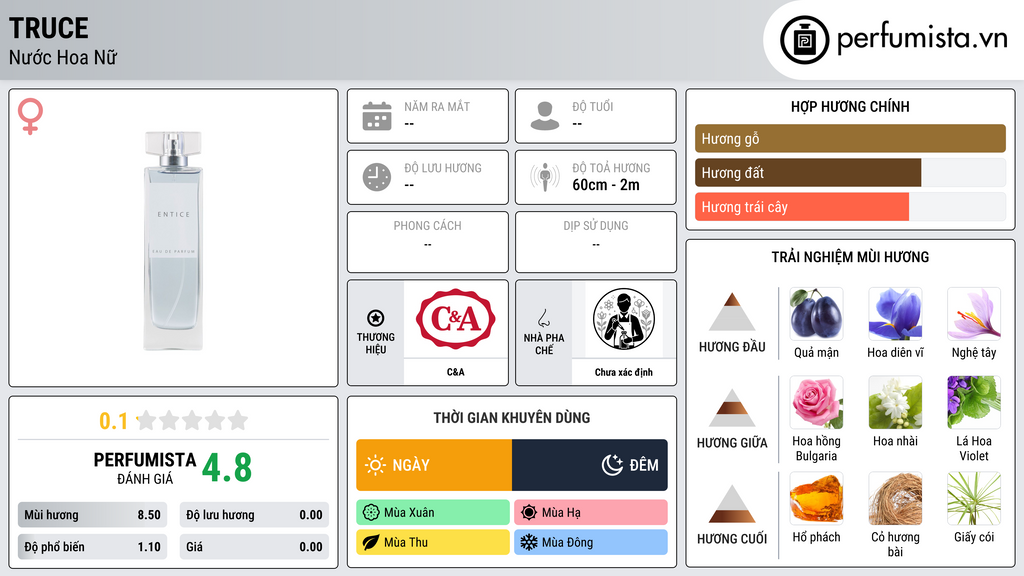Click the flower icon in Mùa Xuân

371,512
